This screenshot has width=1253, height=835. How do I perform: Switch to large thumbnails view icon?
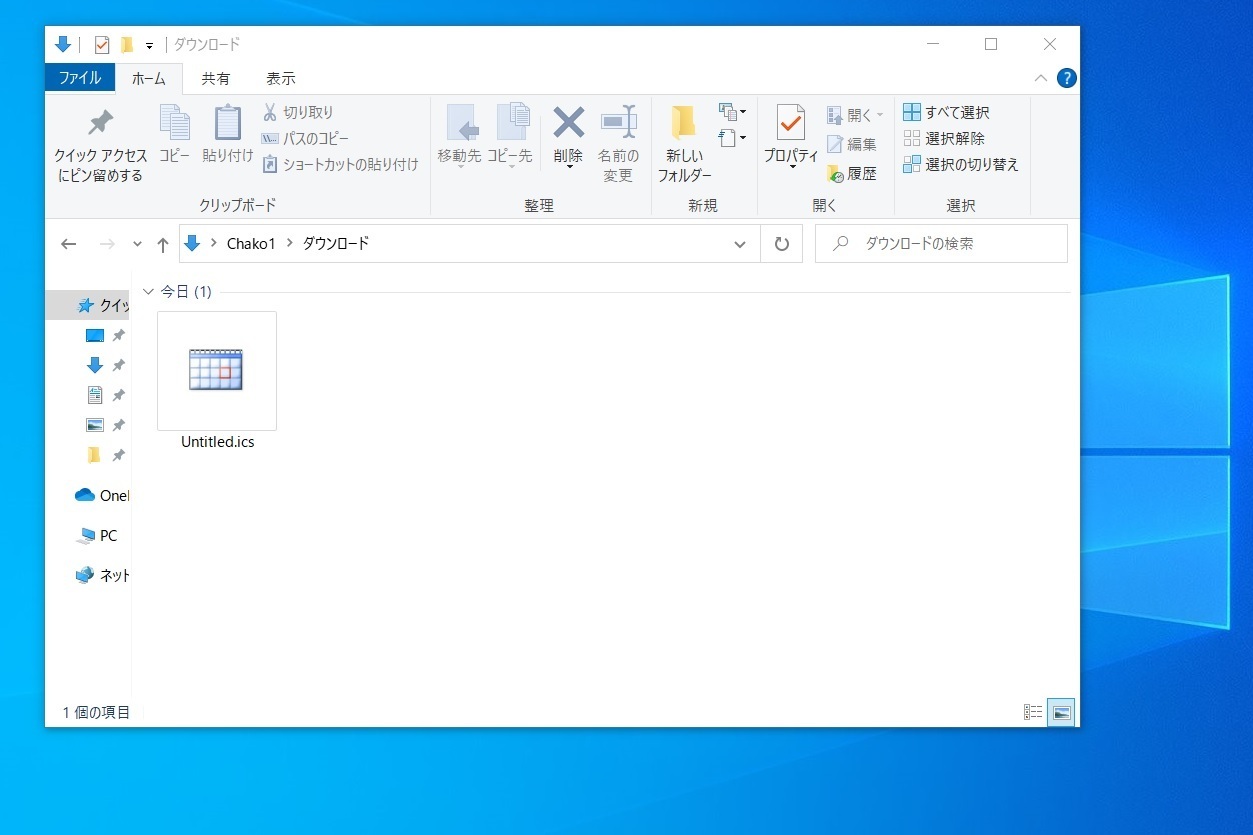click(1061, 712)
